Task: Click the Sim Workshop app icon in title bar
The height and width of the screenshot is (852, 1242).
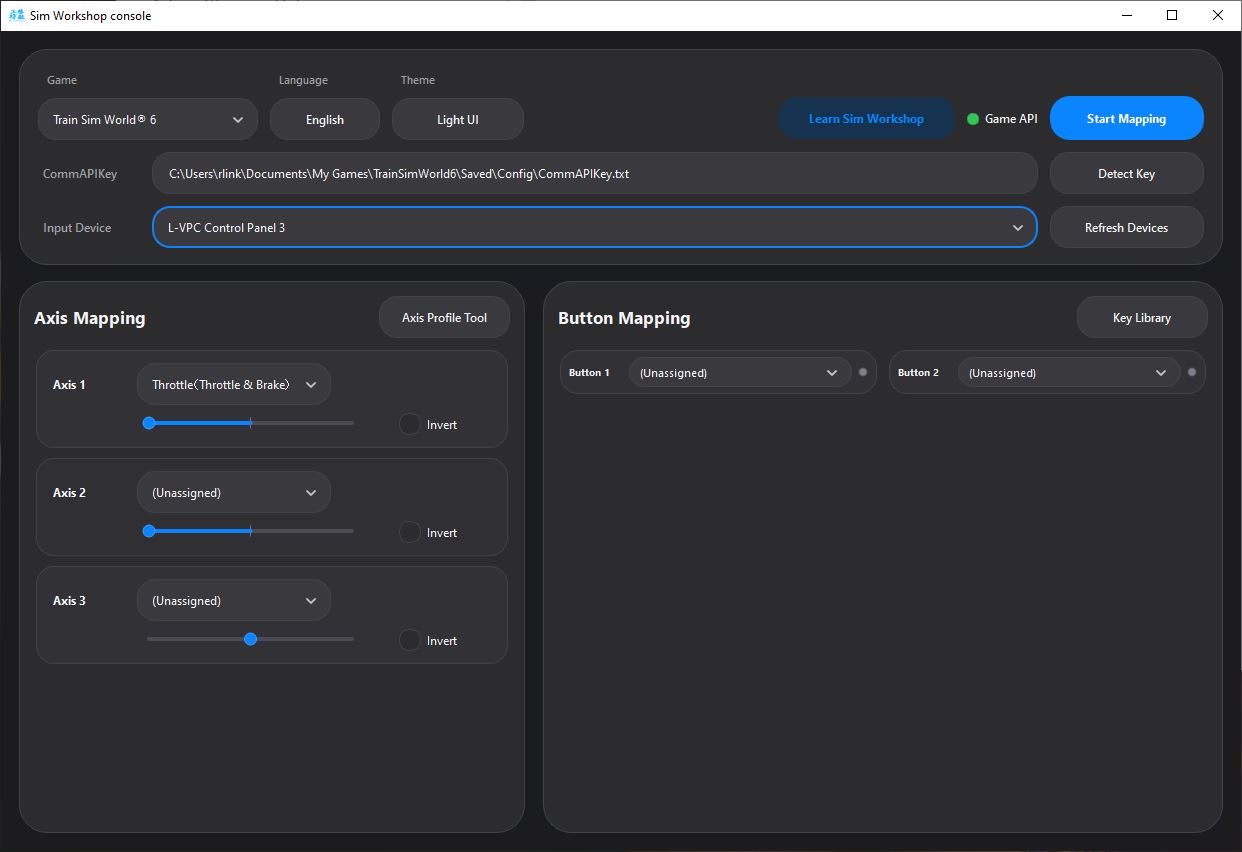Action: tap(16, 15)
